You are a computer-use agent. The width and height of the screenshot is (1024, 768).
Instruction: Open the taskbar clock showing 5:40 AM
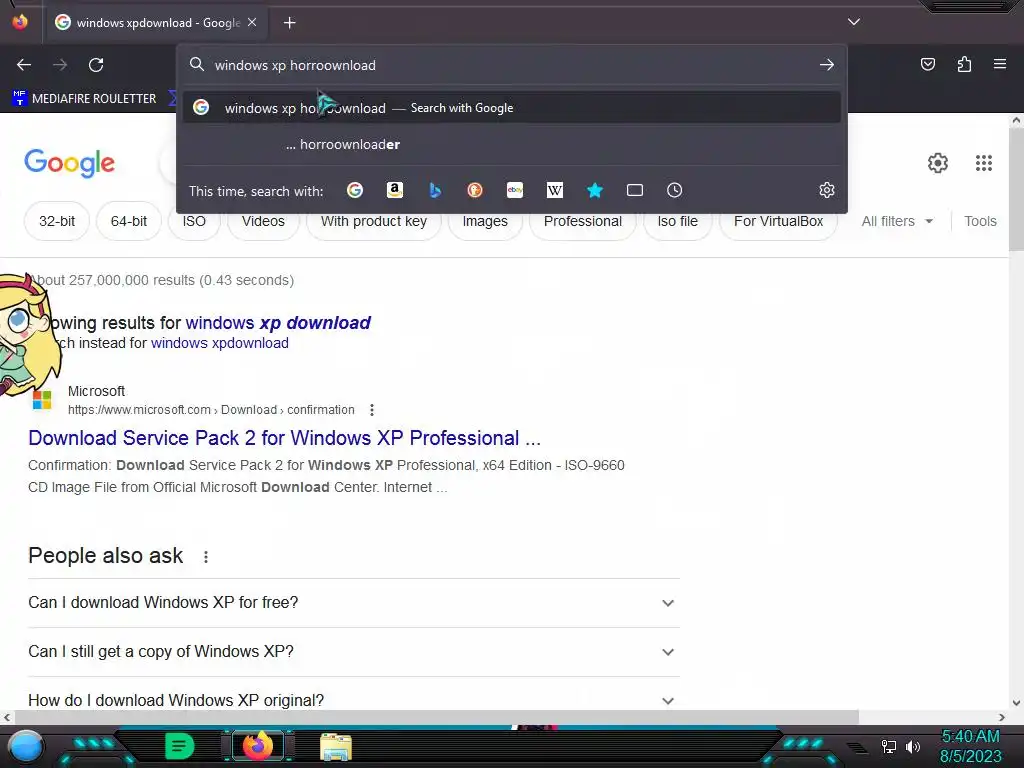[970, 746]
